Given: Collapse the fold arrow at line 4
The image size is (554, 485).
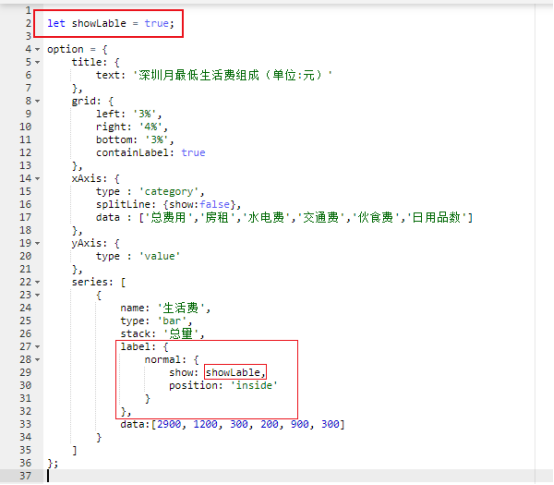Looking at the screenshot, I should point(37,49).
